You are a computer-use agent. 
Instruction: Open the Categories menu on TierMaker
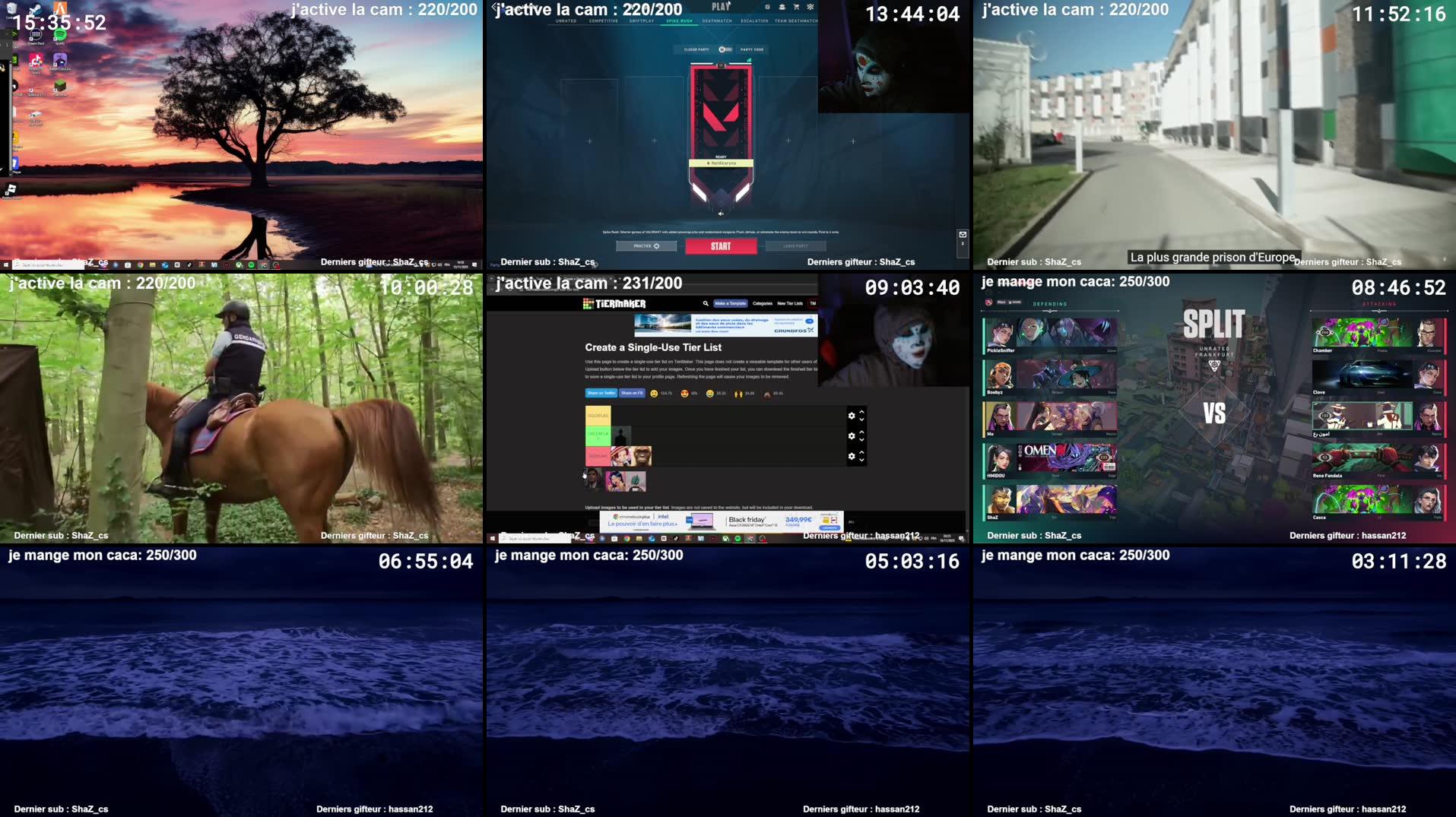pyautogui.click(x=763, y=303)
